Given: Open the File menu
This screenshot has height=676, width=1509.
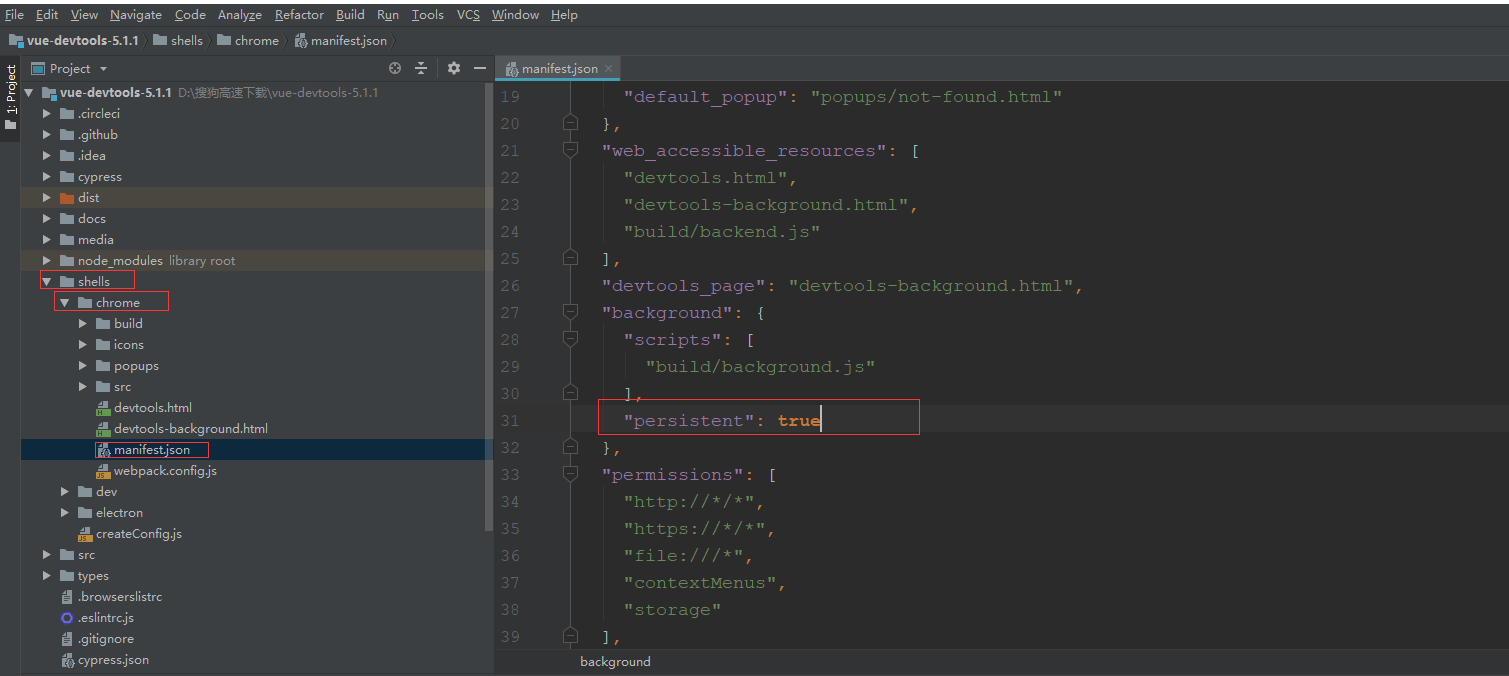Looking at the screenshot, I should click(14, 14).
